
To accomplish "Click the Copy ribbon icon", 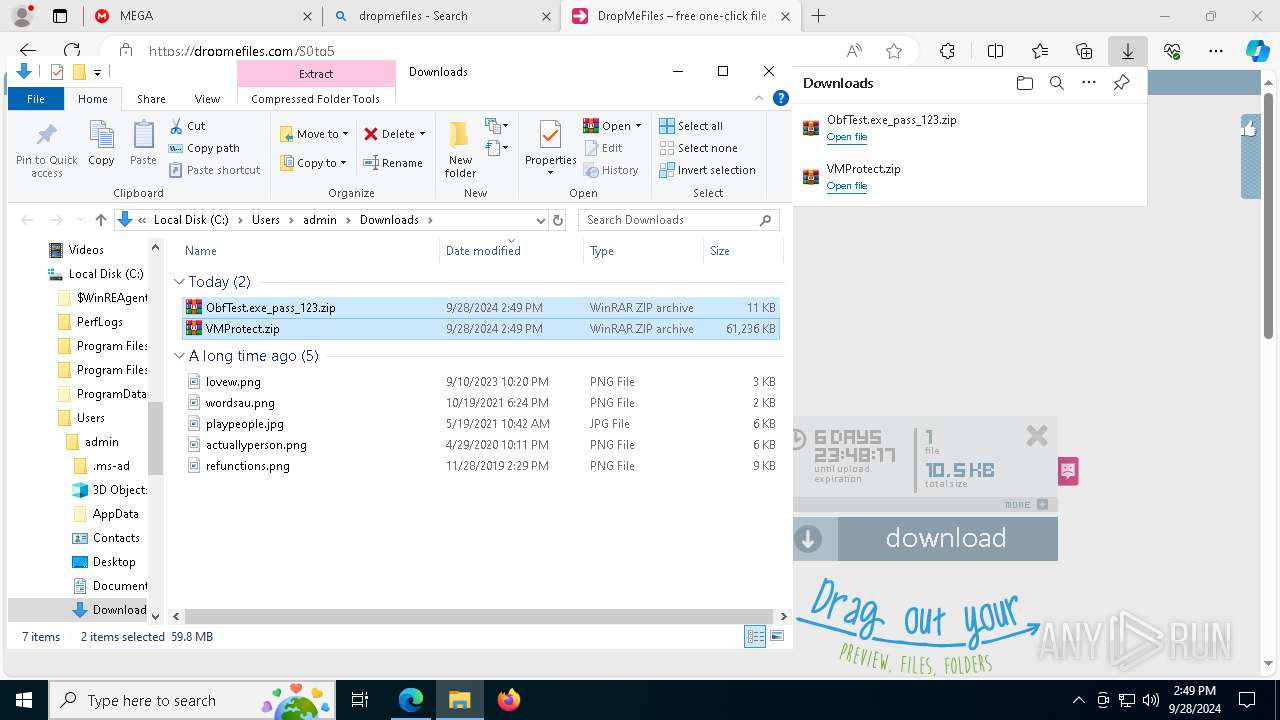I will [x=101, y=143].
